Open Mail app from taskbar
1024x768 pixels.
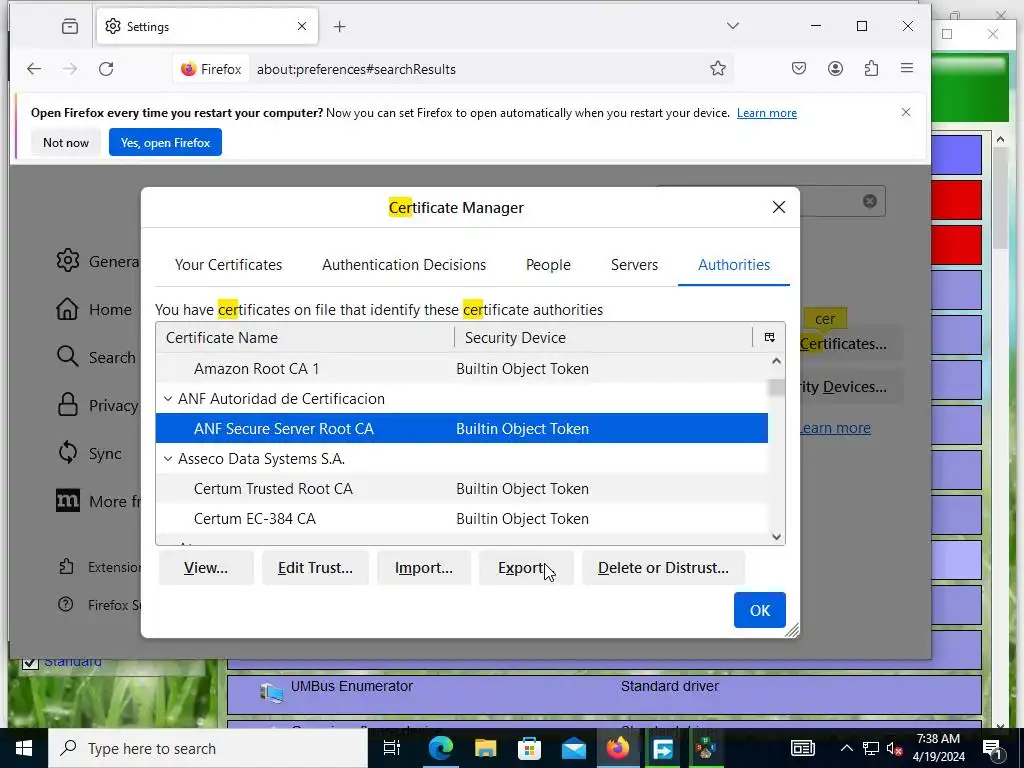[x=574, y=748]
